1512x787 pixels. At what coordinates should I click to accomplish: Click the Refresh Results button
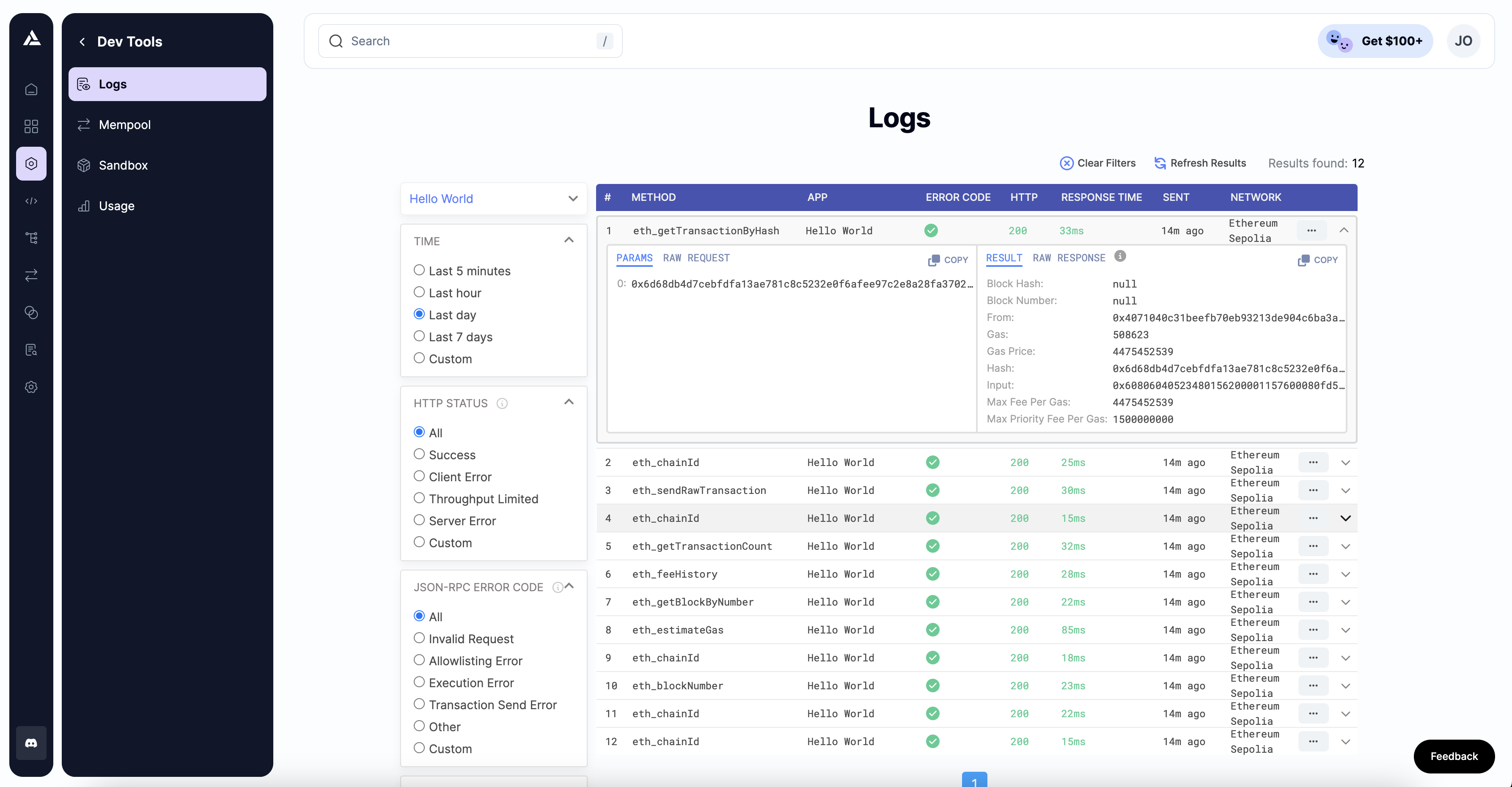coord(1200,163)
